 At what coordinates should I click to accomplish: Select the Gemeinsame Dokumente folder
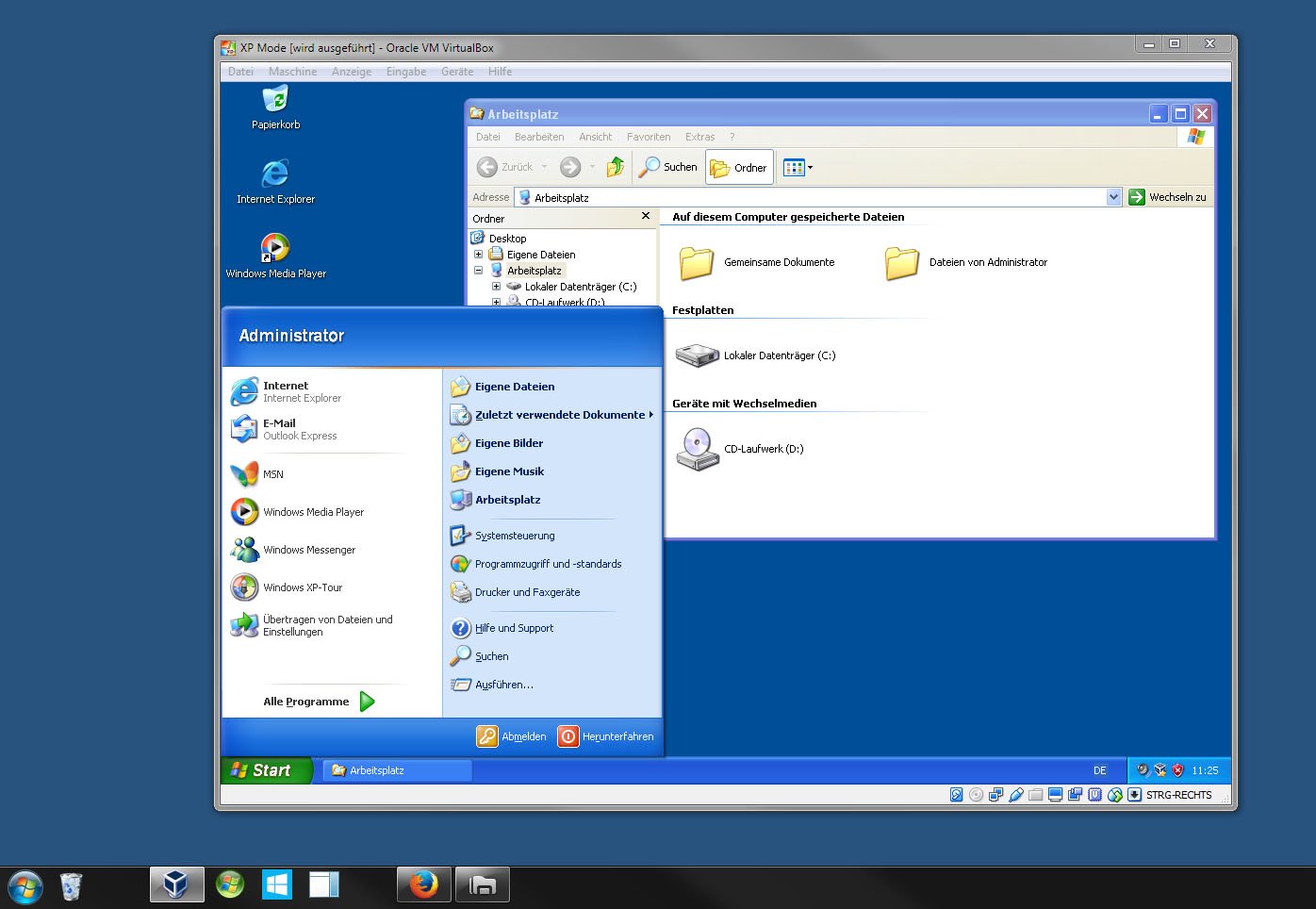[756, 262]
